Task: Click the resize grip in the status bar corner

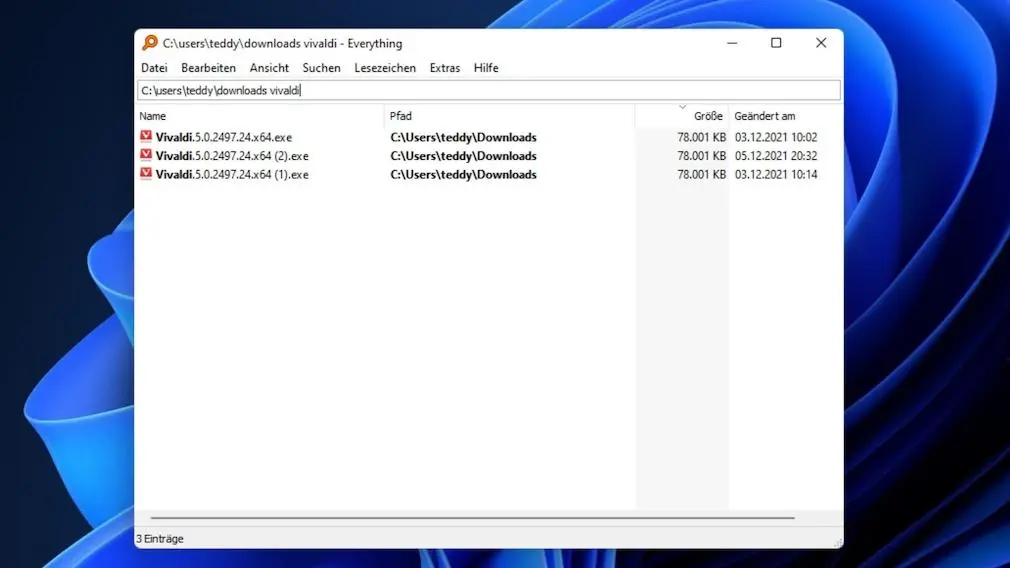Action: [x=837, y=543]
